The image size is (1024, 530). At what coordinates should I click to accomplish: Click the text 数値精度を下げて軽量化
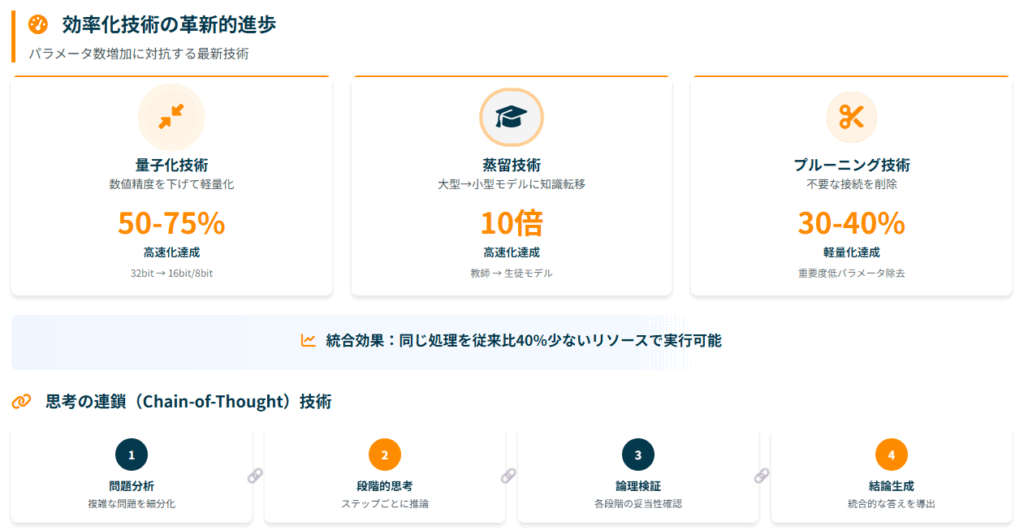click(172, 184)
